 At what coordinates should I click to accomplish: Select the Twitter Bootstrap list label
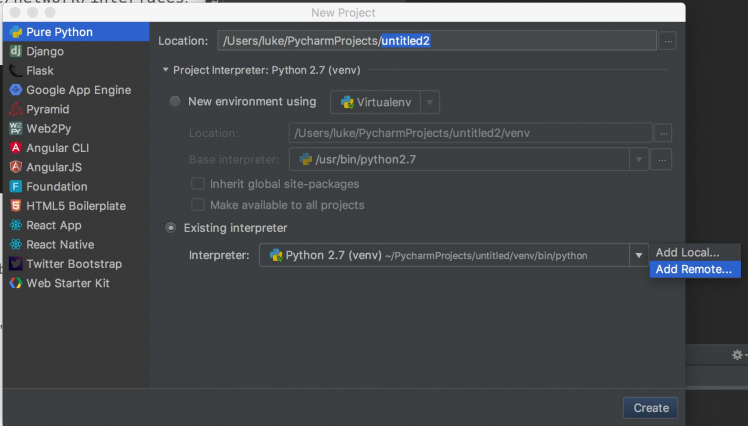coord(74,264)
